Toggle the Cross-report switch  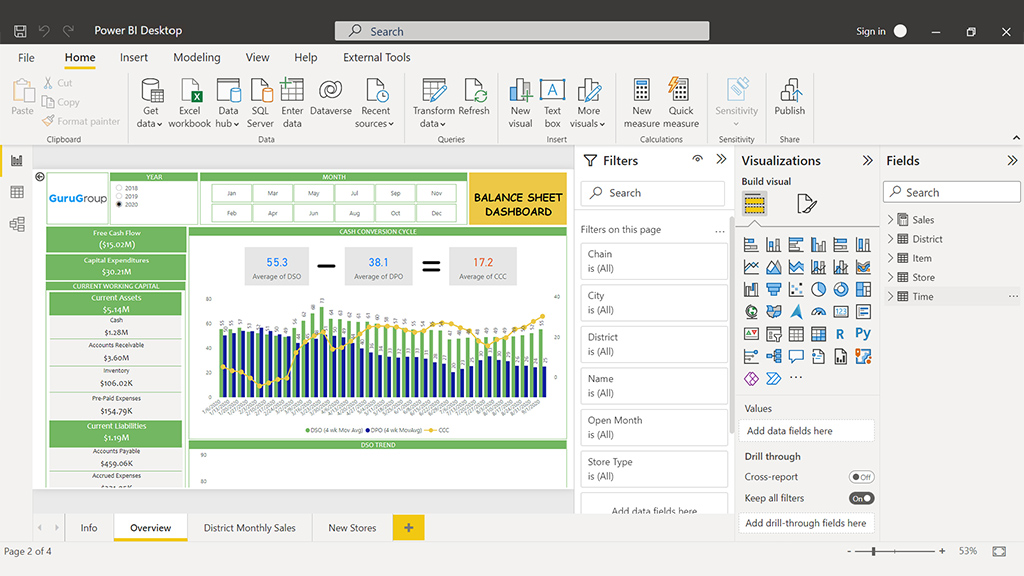point(861,477)
